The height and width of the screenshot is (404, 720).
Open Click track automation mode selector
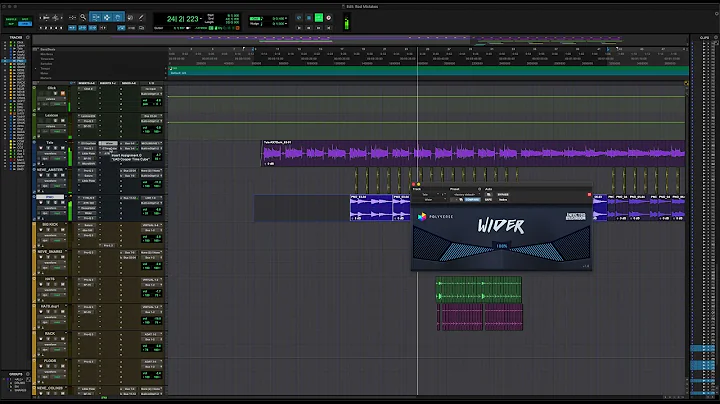coord(57,104)
